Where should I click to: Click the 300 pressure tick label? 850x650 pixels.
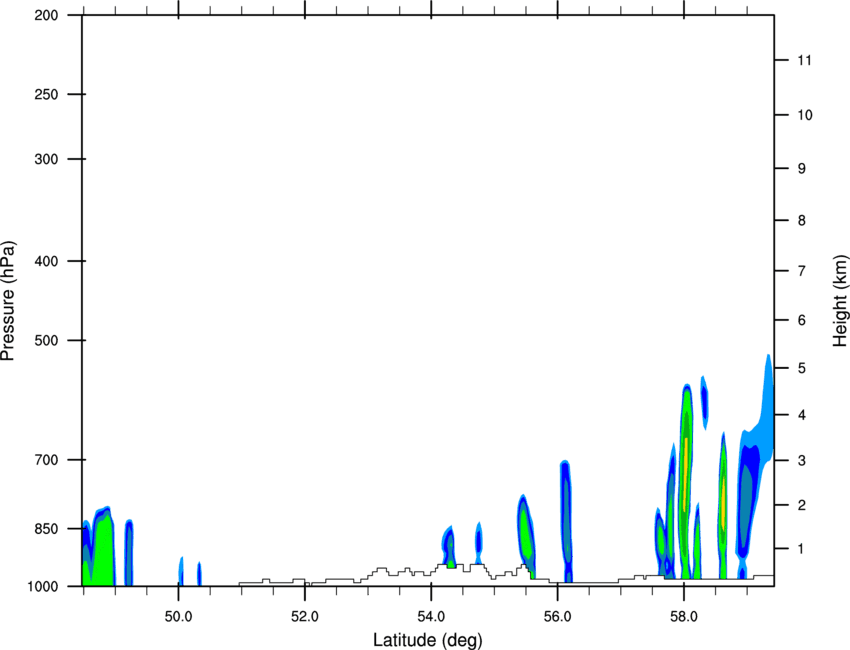[46, 159]
